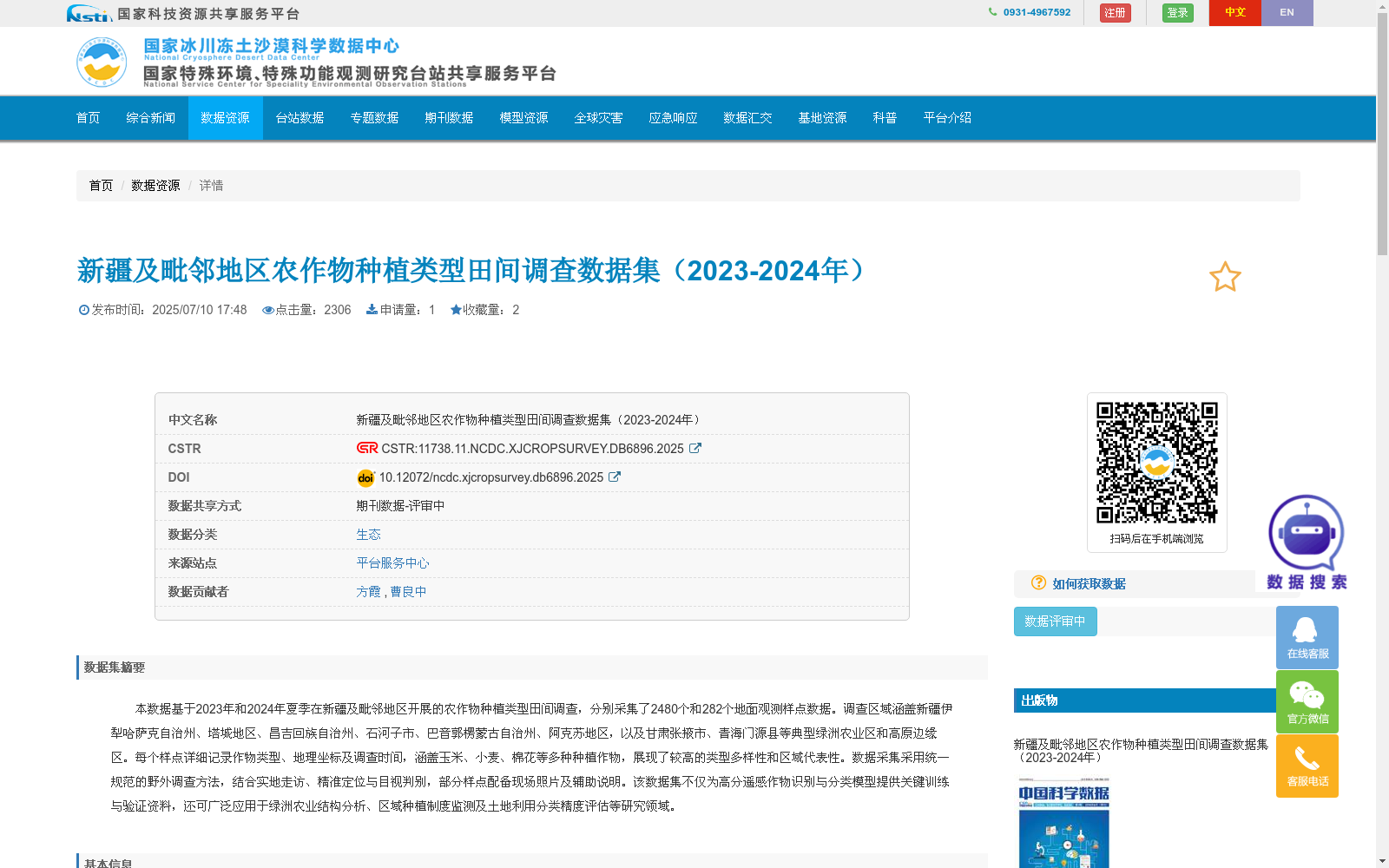Click the 在线客服 customer service icon
Image resolution: width=1389 pixels, height=868 pixels.
point(1307,636)
